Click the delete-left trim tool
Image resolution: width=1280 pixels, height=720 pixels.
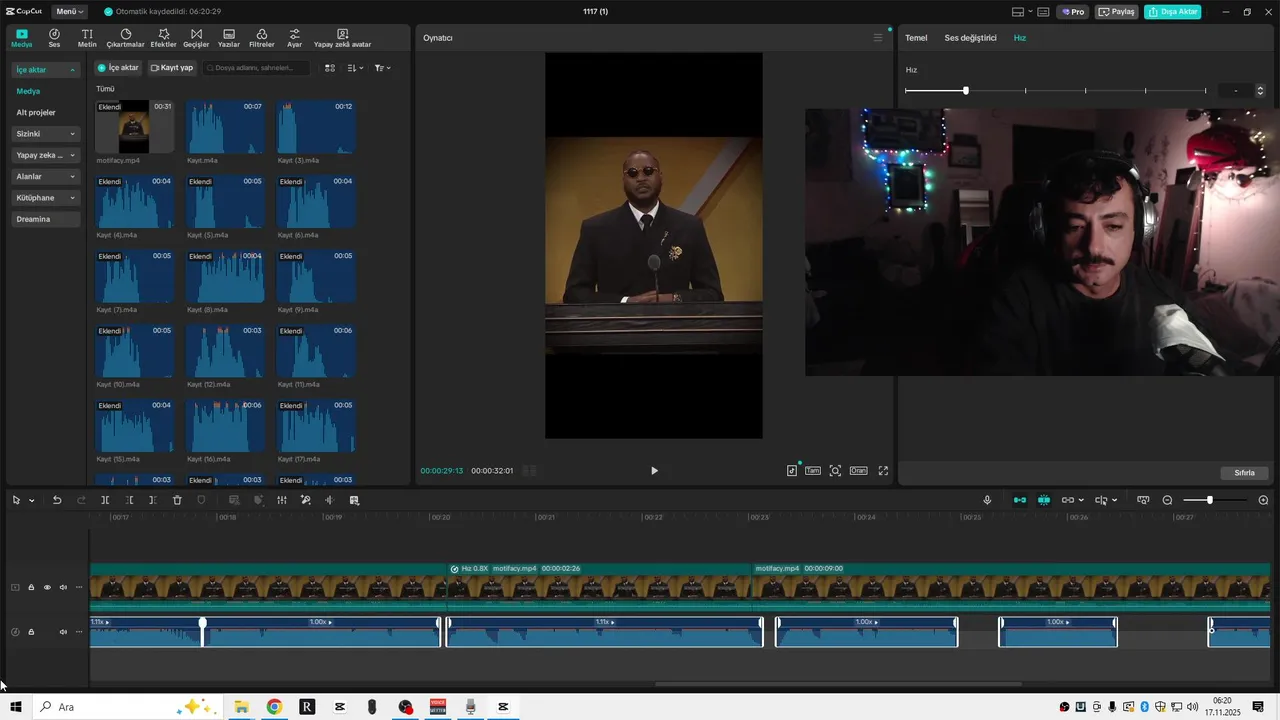pos(129,500)
